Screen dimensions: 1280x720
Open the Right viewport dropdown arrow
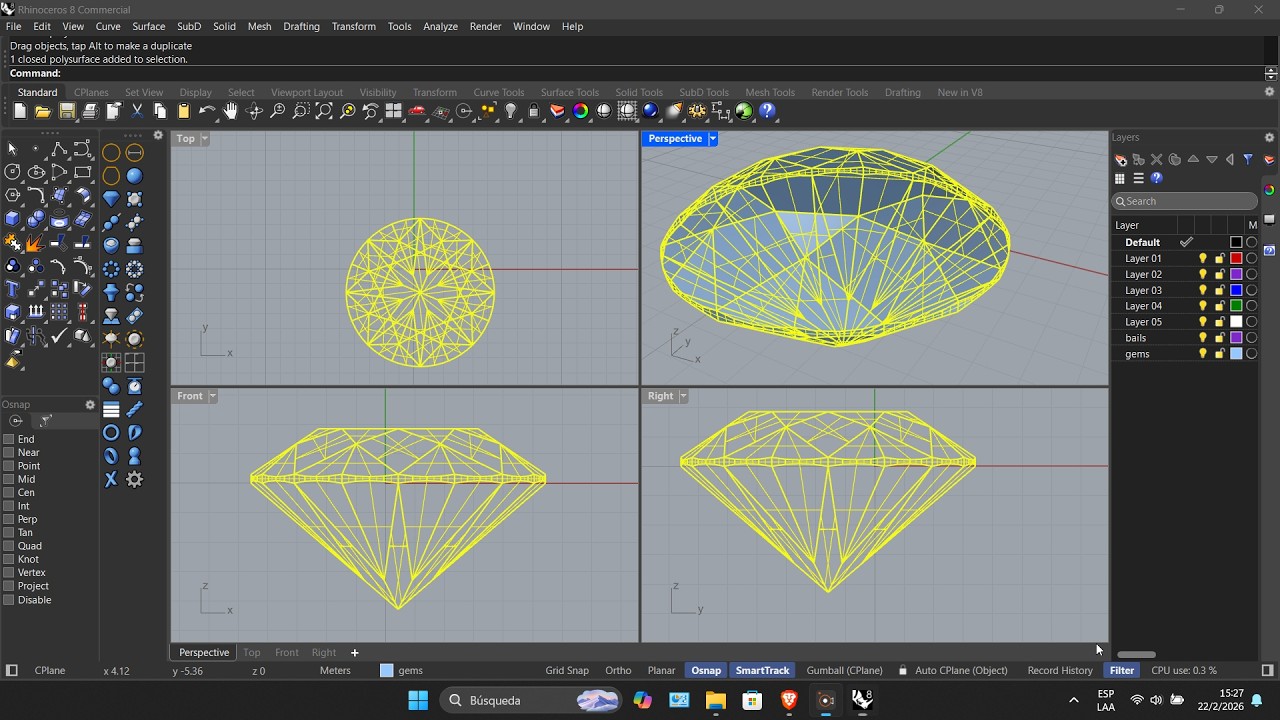(683, 396)
